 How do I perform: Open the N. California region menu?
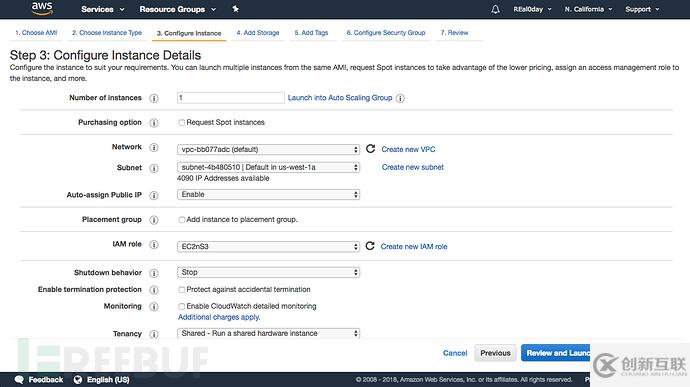(x=588, y=9)
